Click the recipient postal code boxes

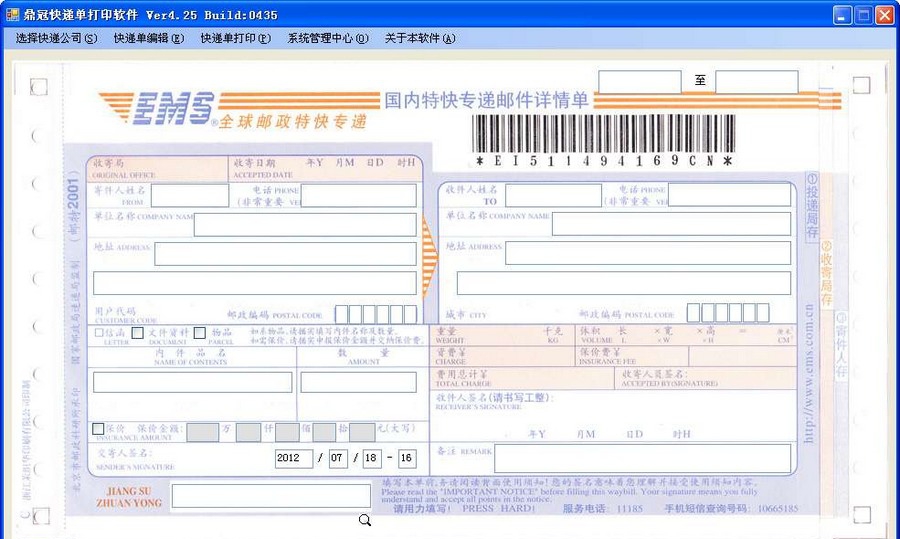point(728,313)
